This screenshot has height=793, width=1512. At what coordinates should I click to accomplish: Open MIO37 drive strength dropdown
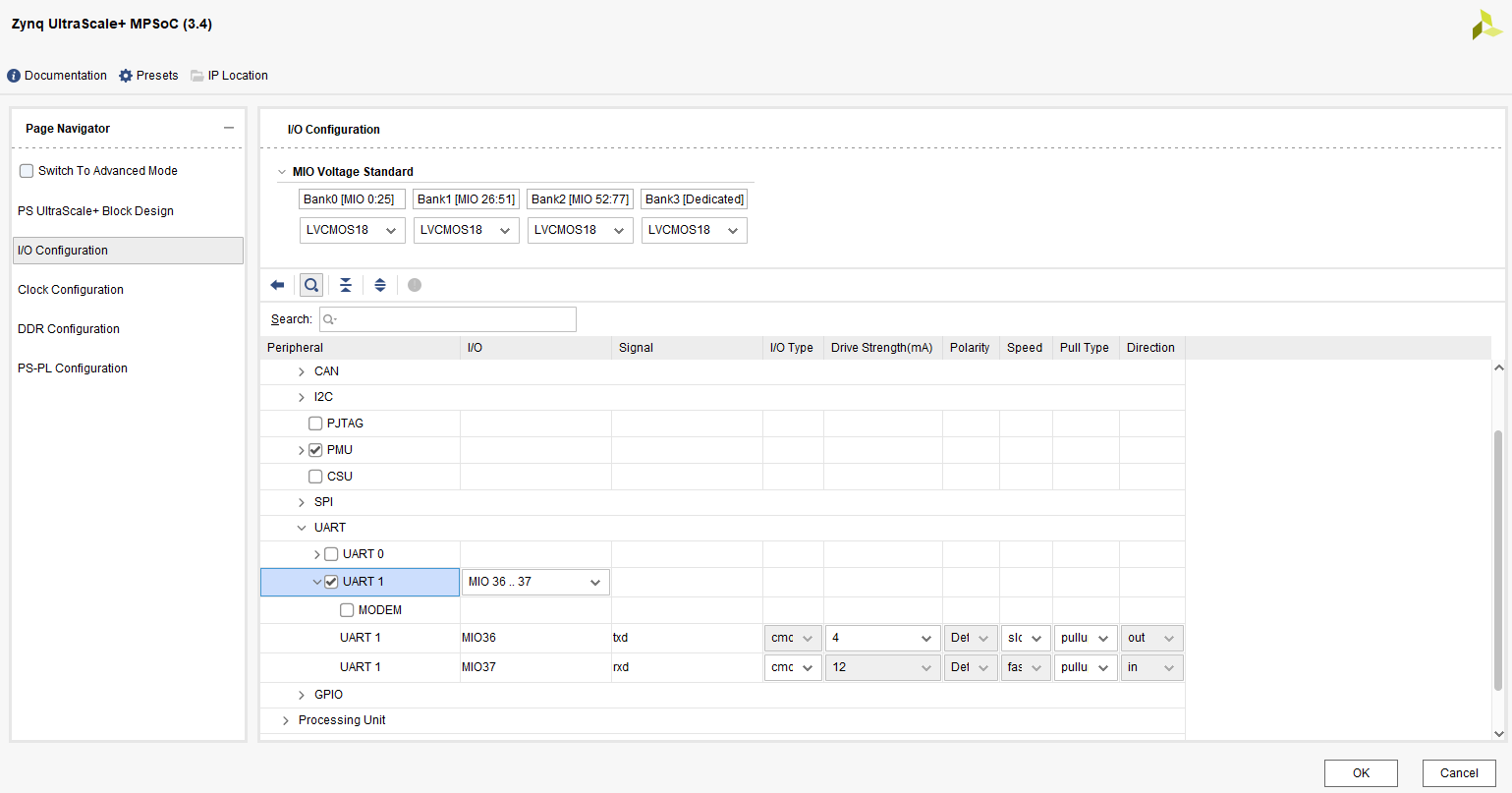pos(882,667)
